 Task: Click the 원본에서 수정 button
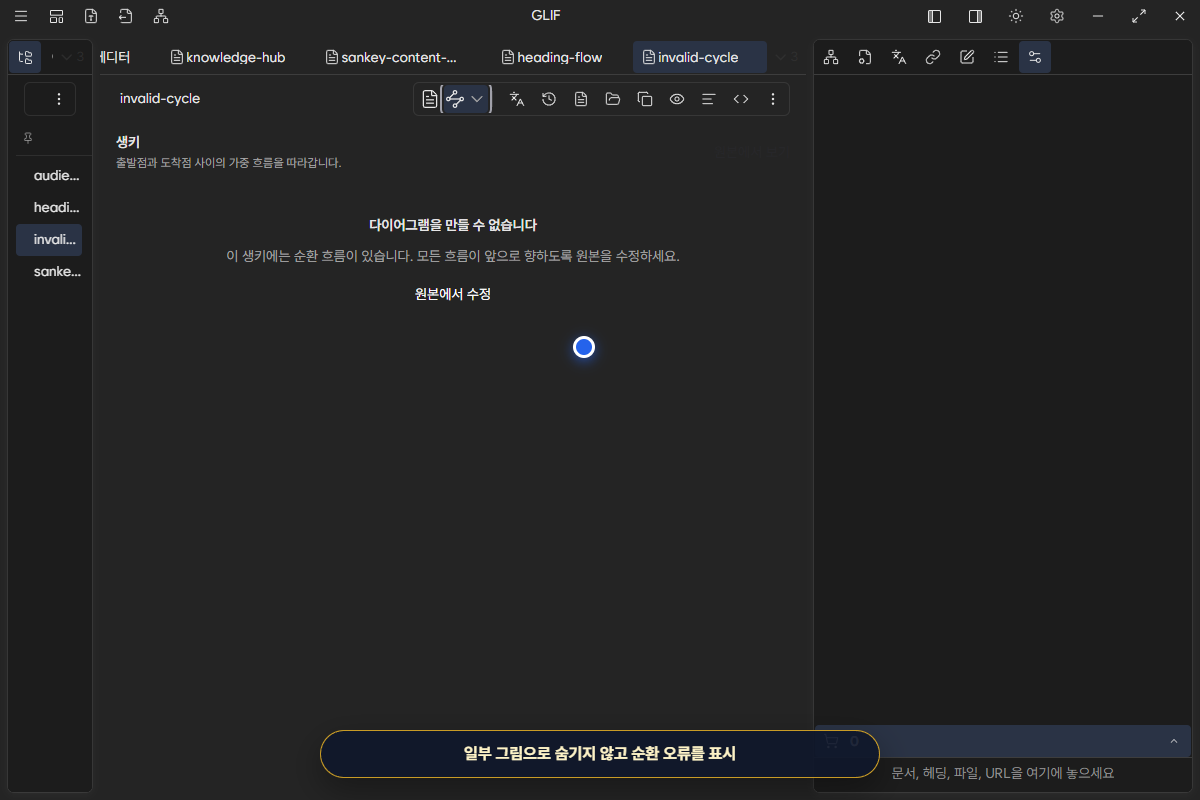click(x=453, y=294)
